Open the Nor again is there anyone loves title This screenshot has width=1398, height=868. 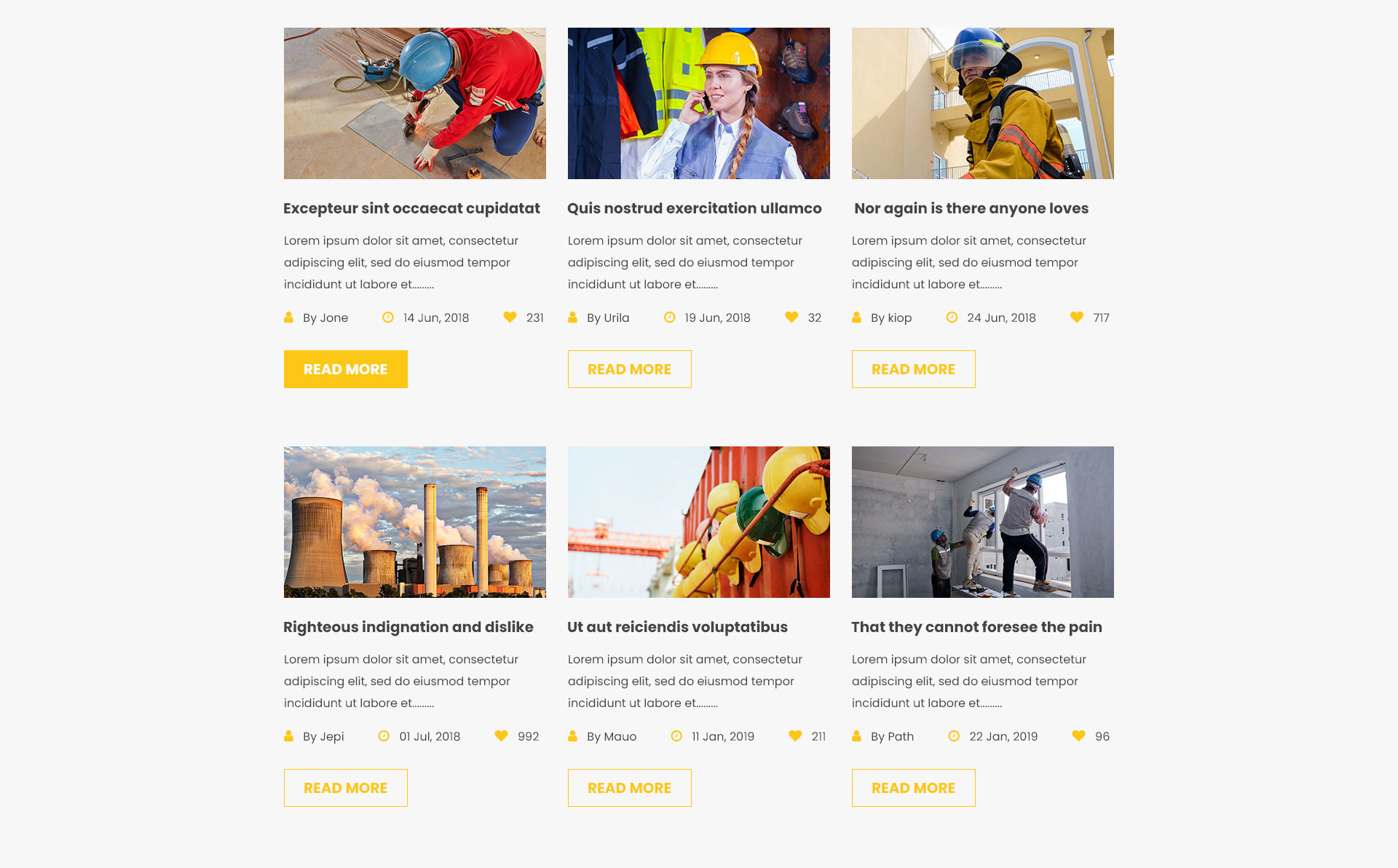click(971, 208)
